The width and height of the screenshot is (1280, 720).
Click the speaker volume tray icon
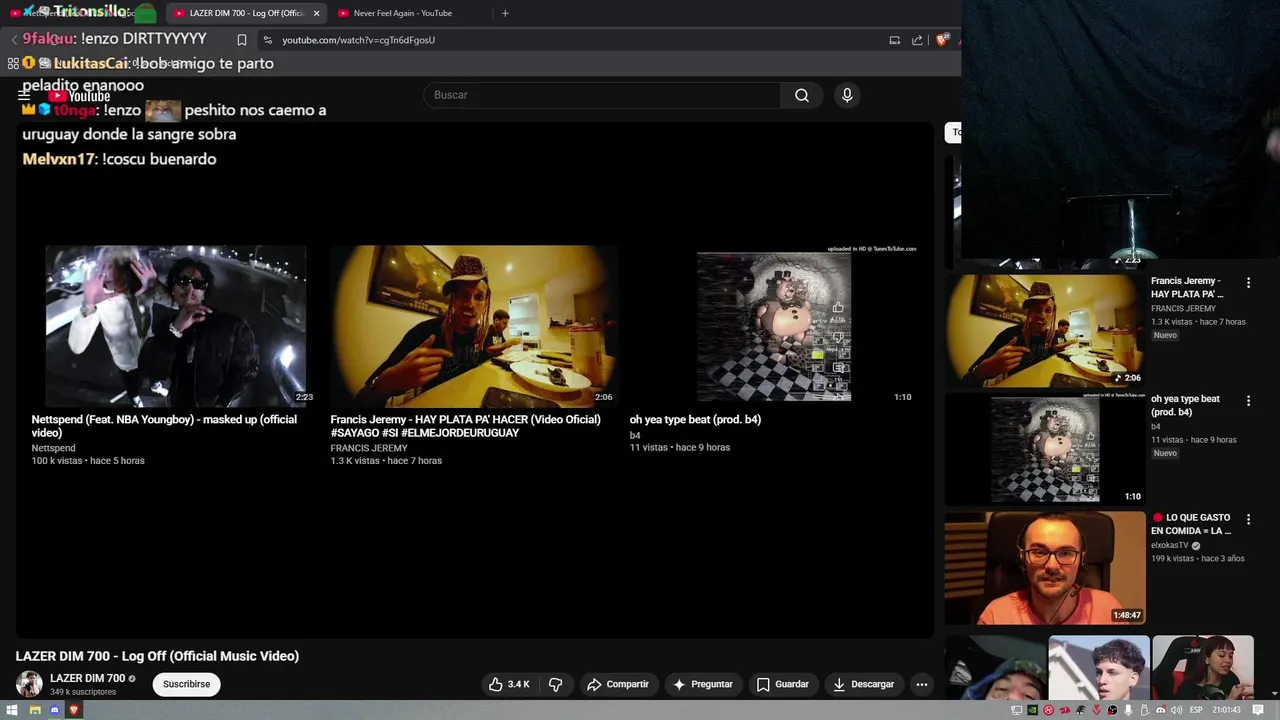[x=1176, y=710]
